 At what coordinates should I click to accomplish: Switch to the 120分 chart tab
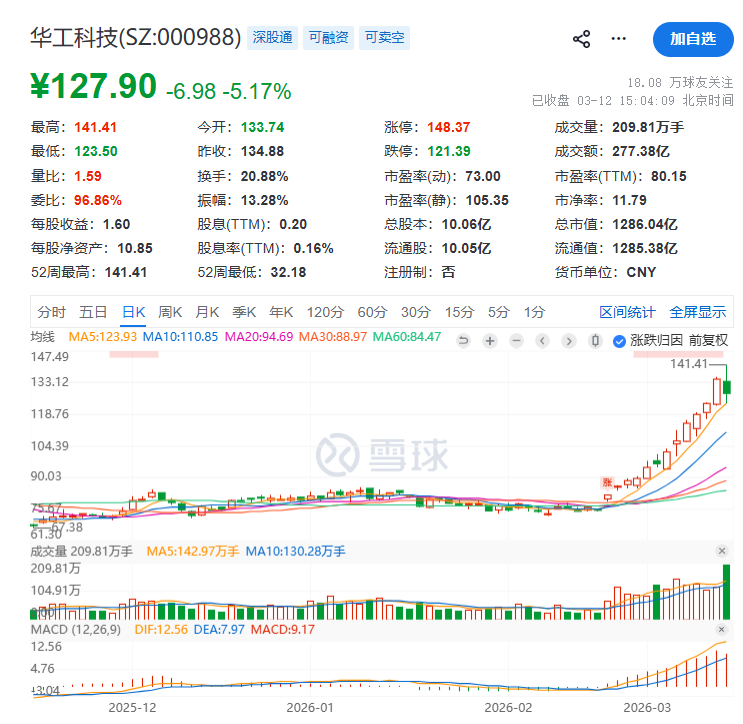coord(325,312)
